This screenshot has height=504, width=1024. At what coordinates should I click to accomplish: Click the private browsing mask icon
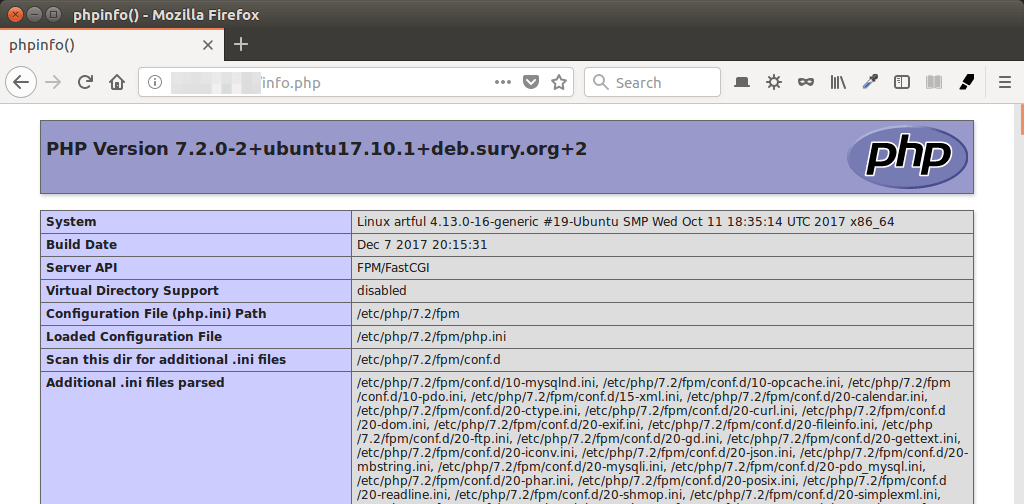tap(805, 82)
